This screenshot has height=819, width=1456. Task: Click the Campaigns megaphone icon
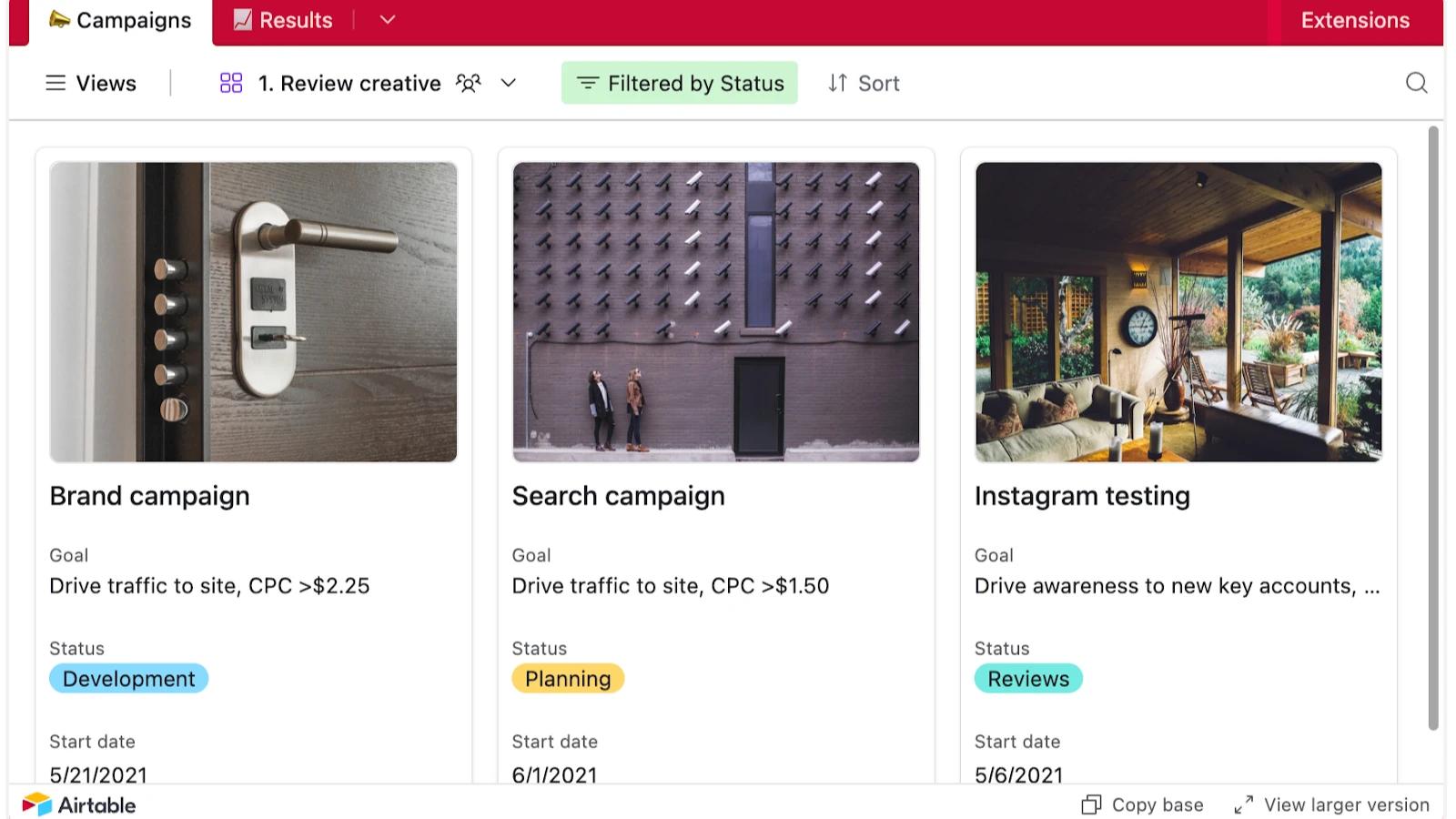(59, 19)
